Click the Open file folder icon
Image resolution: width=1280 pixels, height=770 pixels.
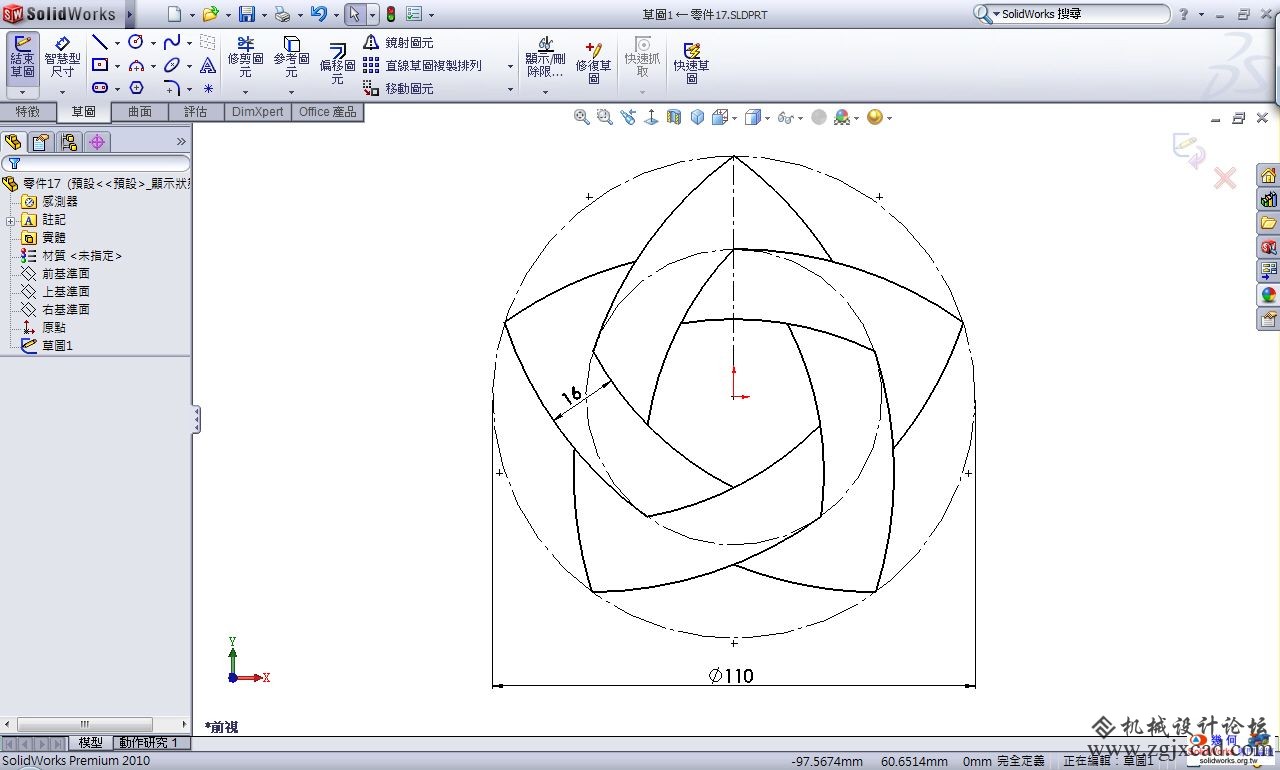[x=210, y=14]
